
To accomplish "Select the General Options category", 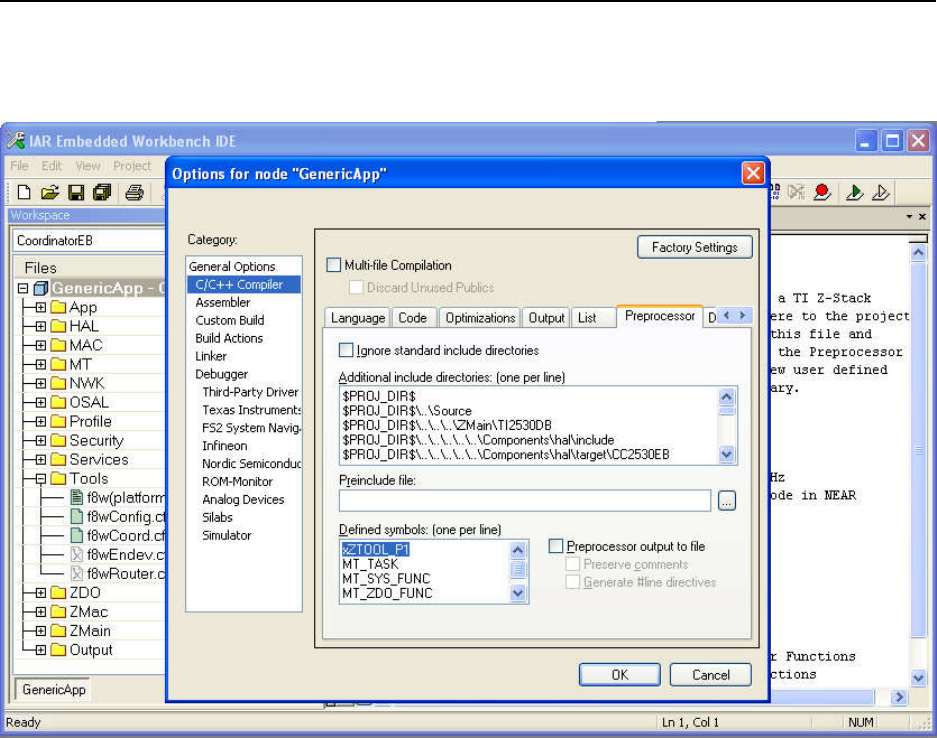I will pyautogui.click(x=232, y=267).
